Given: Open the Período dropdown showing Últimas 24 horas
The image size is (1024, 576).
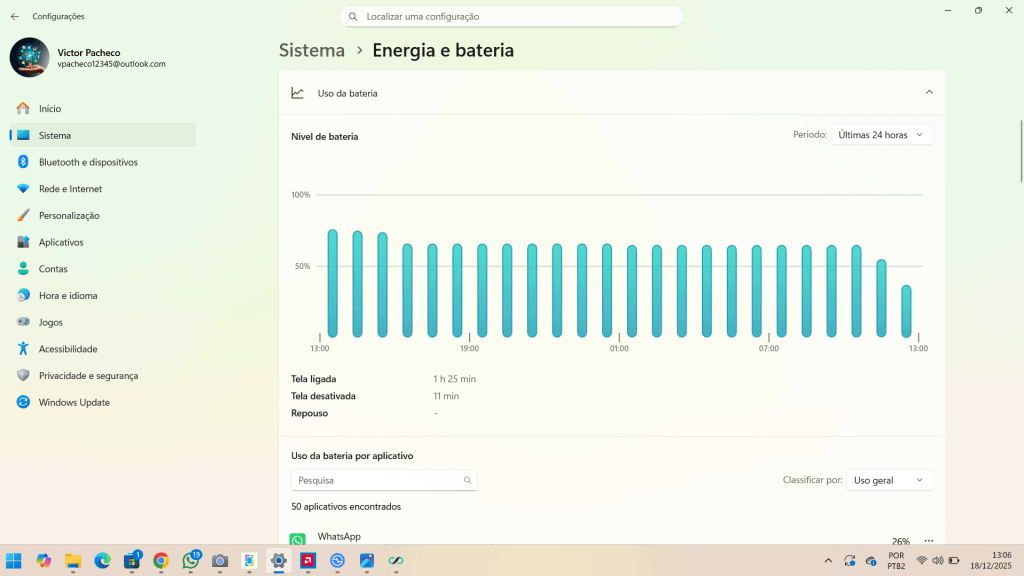Looking at the screenshot, I should 881,134.
